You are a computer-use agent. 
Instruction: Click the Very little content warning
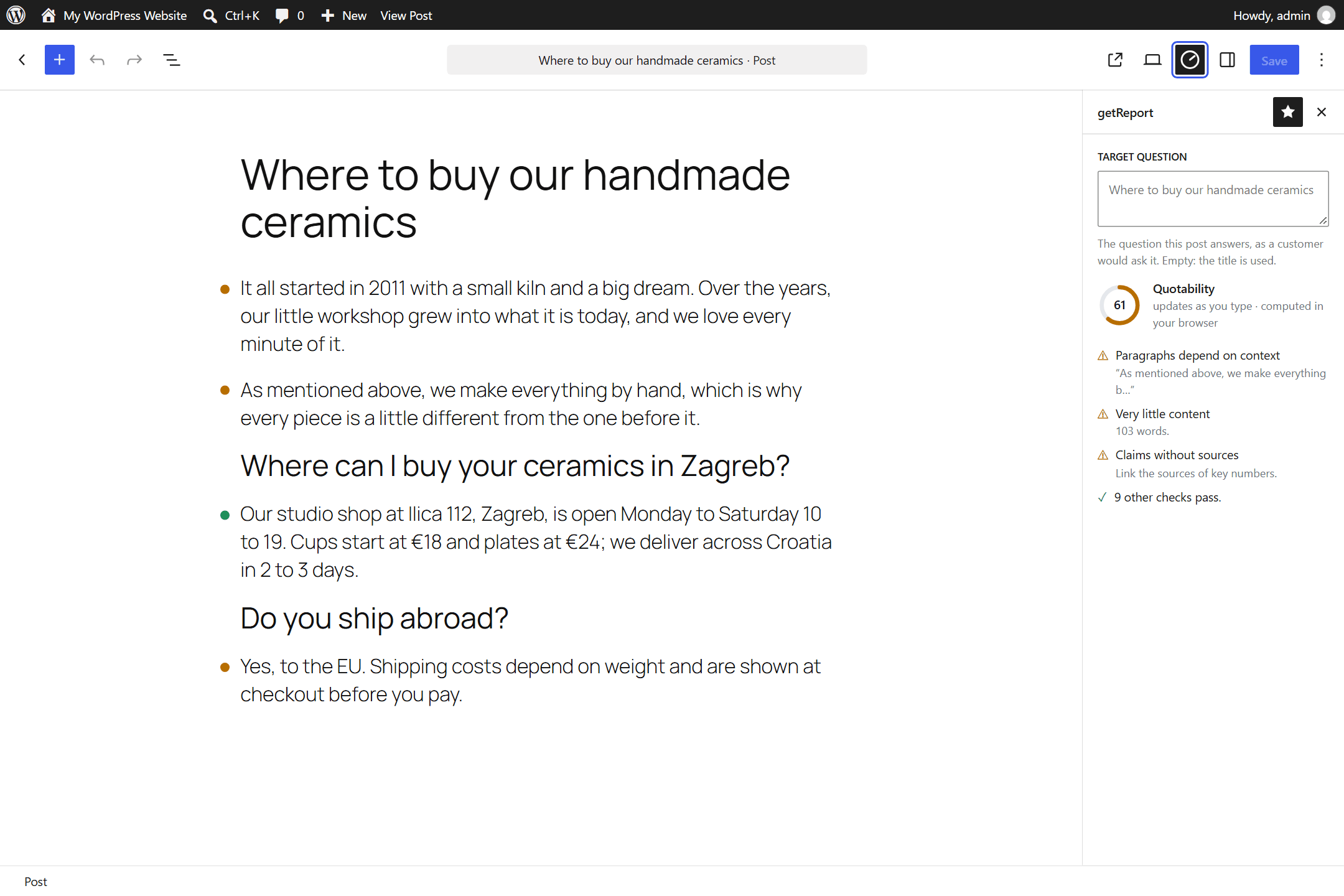click(x=1162, y=414)
